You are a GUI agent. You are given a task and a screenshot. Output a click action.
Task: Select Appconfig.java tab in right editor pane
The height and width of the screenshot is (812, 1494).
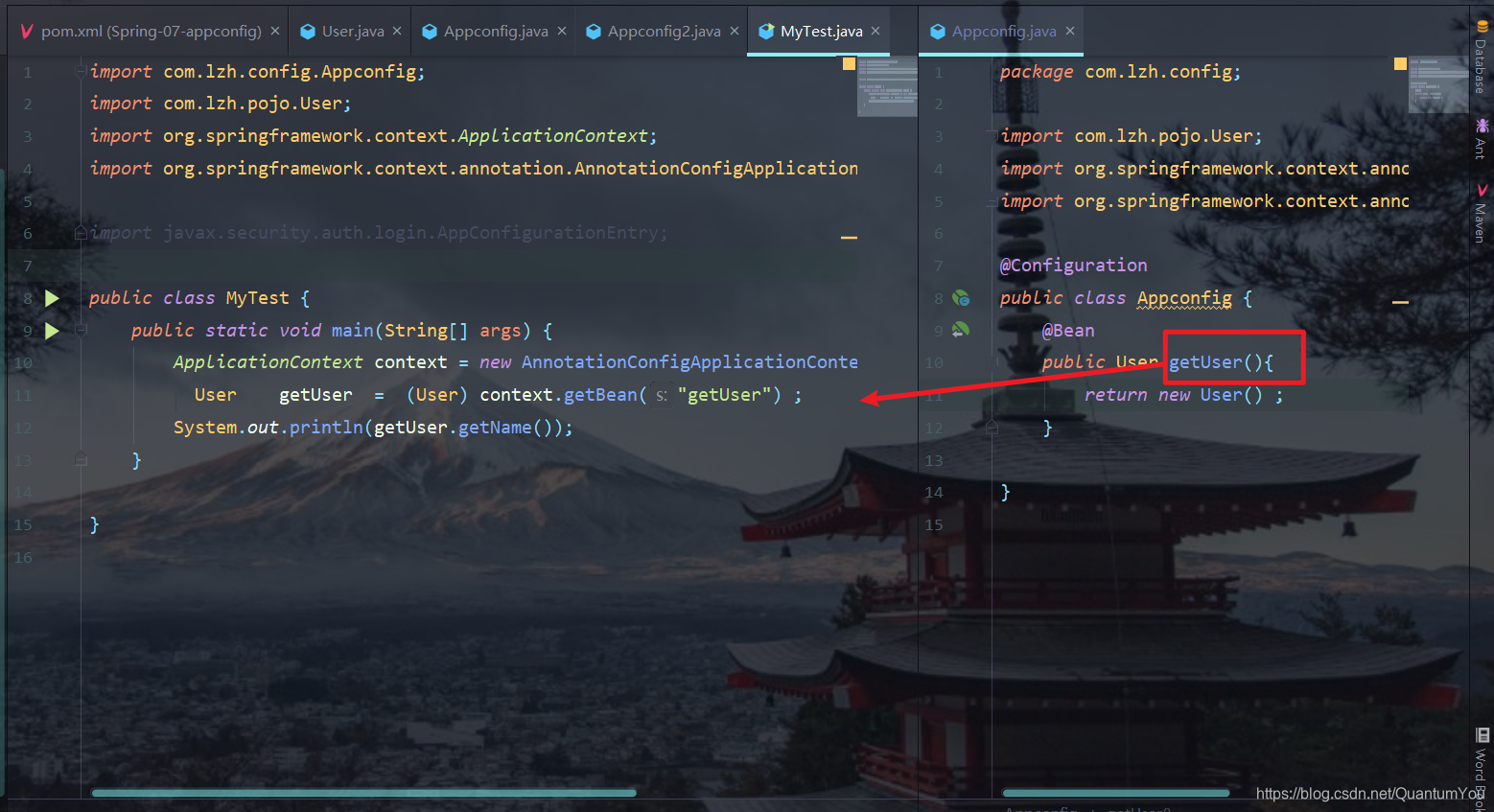pos(1004,32)
